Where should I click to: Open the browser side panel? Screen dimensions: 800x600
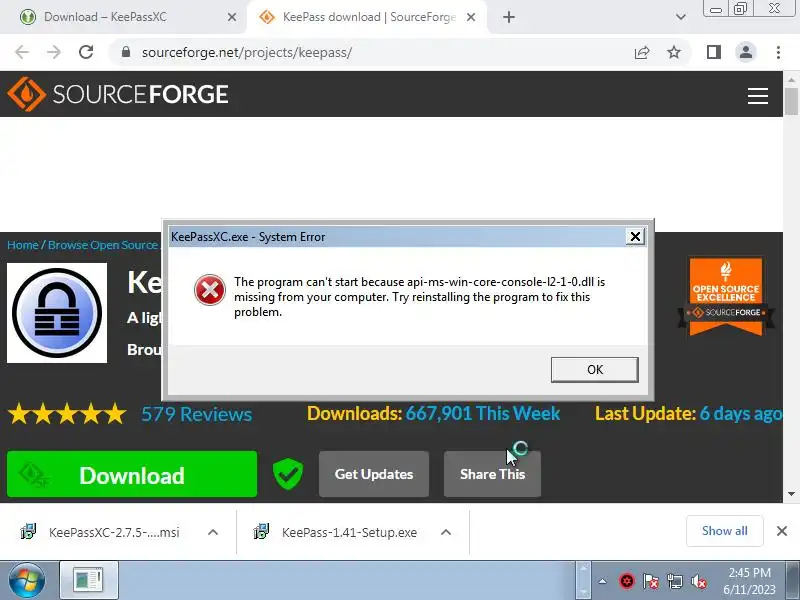tap(714, 52)
